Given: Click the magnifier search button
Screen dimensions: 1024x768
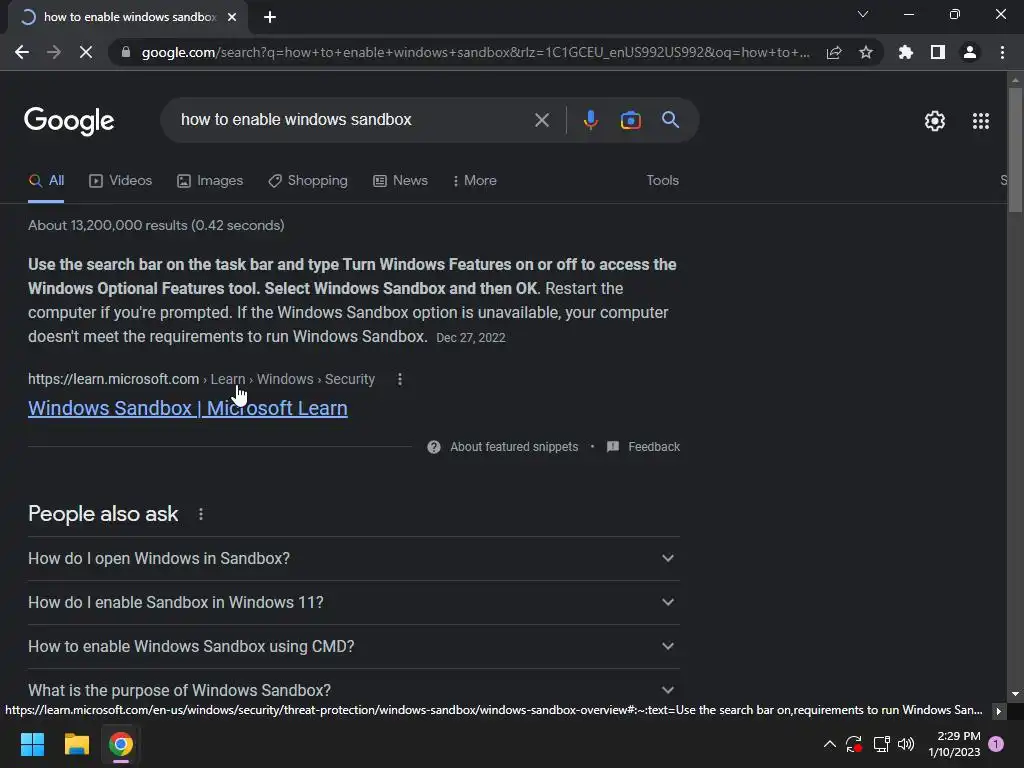Looking at the screenshot, I should pos(670,120).
